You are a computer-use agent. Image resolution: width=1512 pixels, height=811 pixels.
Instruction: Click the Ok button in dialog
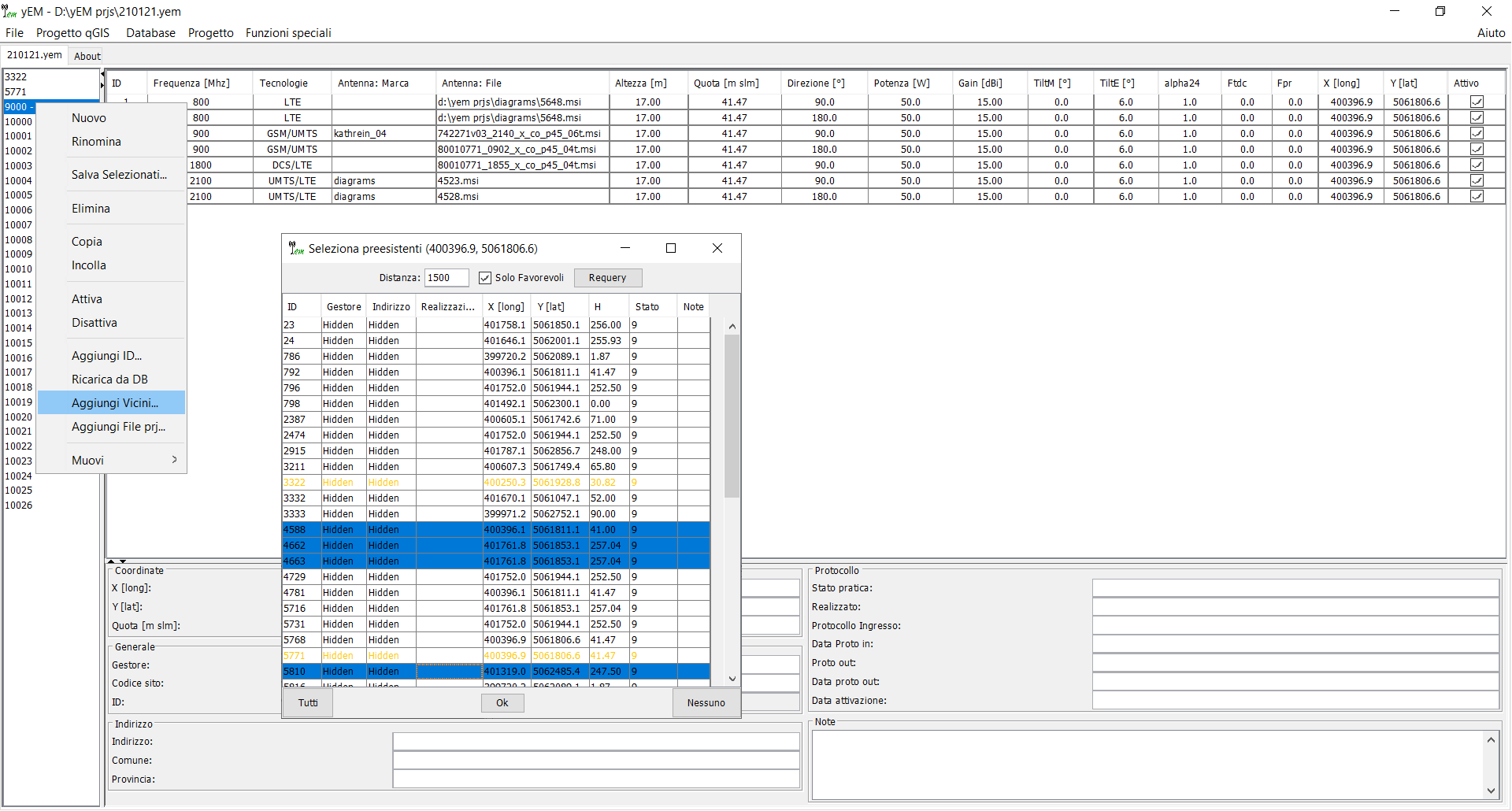click(502, 703)
